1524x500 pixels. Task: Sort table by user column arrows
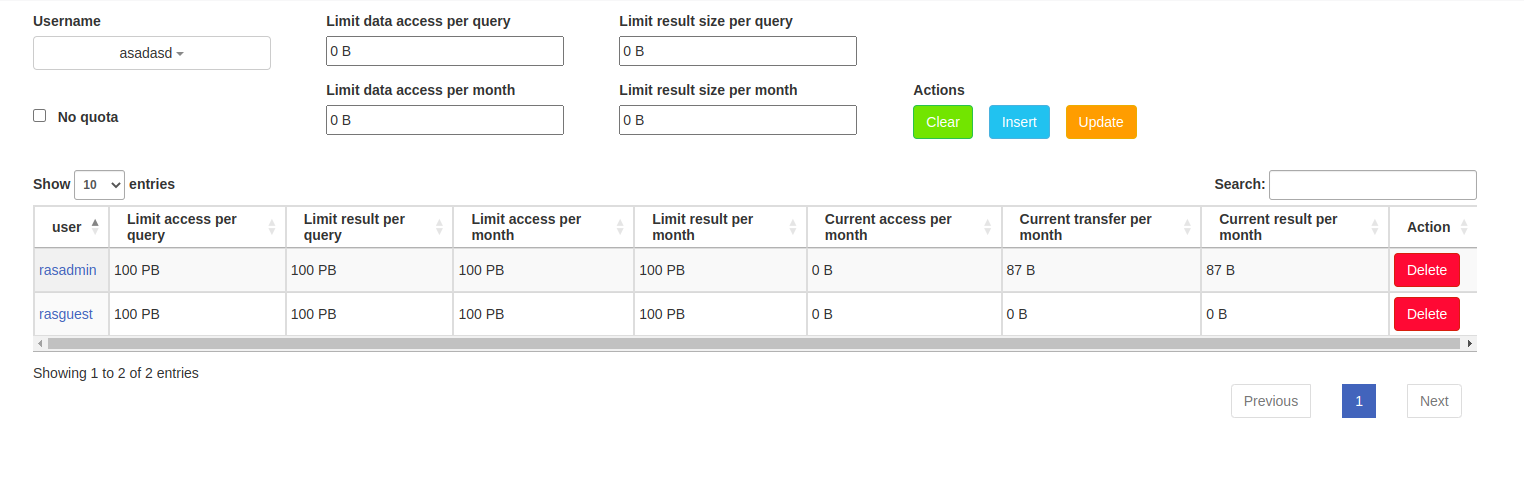coord(95,227)
